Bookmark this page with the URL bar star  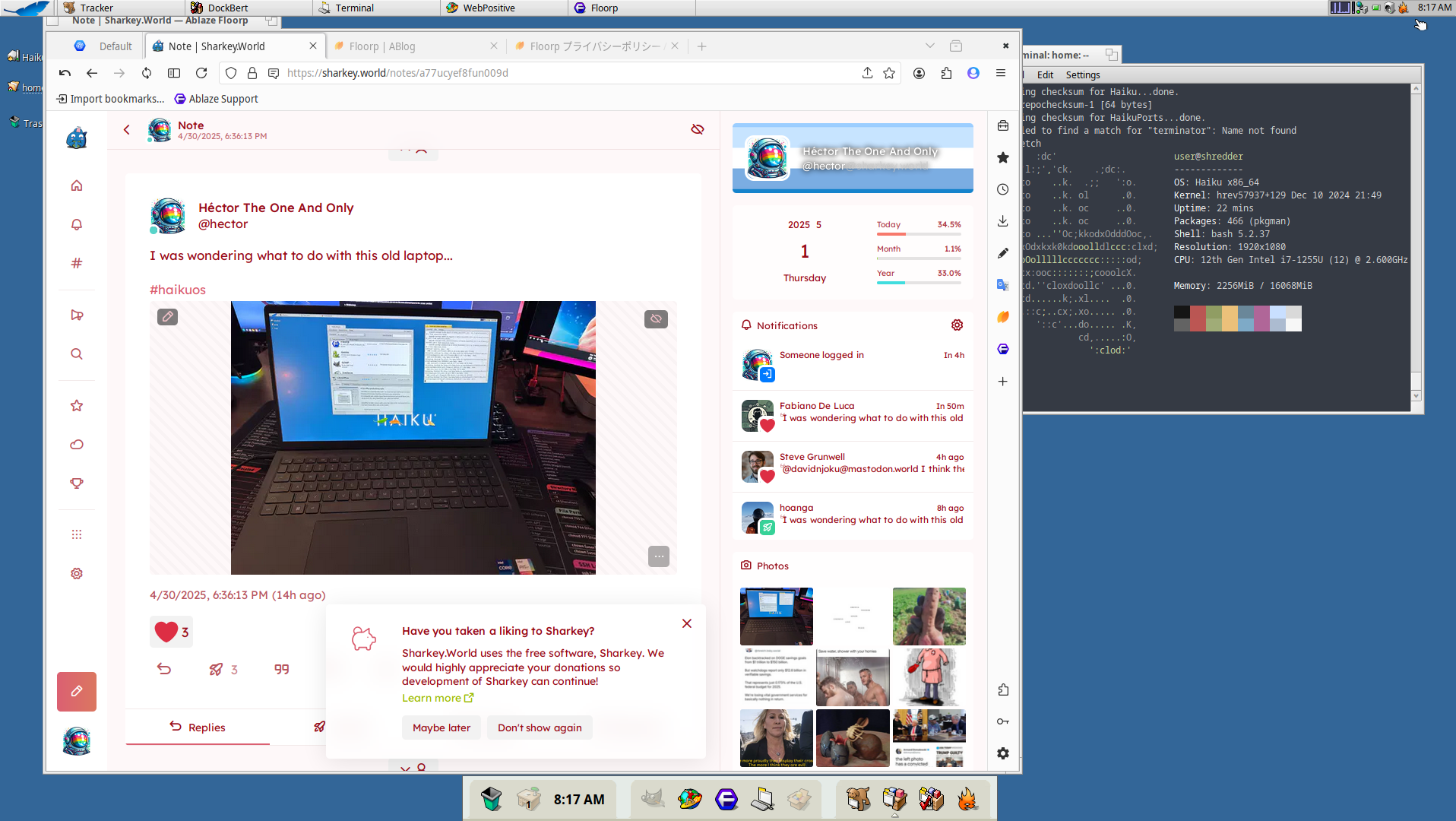pos(889,73)
